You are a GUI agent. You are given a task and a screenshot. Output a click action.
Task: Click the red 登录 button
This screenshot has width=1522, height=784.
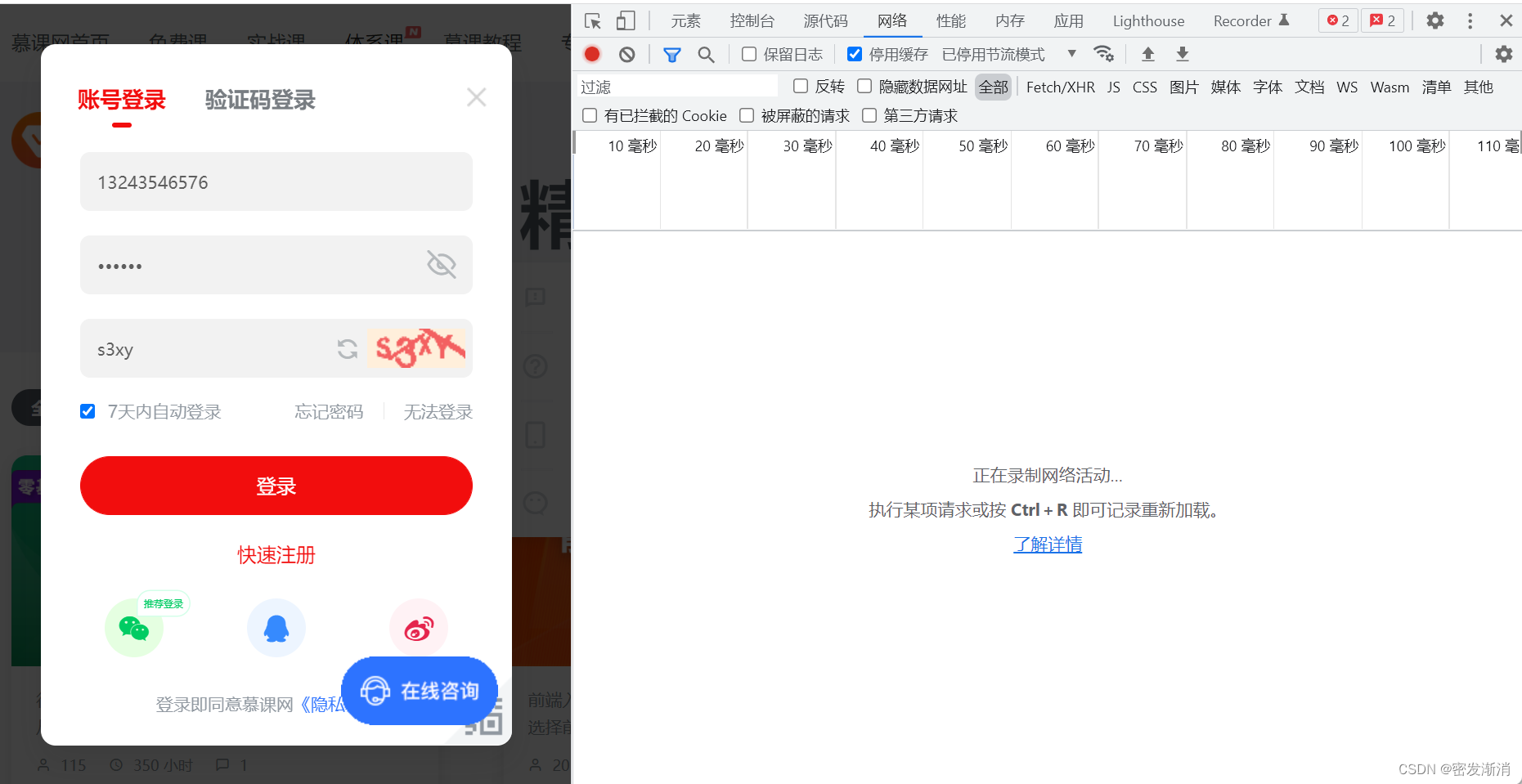(x=276, y=486)
